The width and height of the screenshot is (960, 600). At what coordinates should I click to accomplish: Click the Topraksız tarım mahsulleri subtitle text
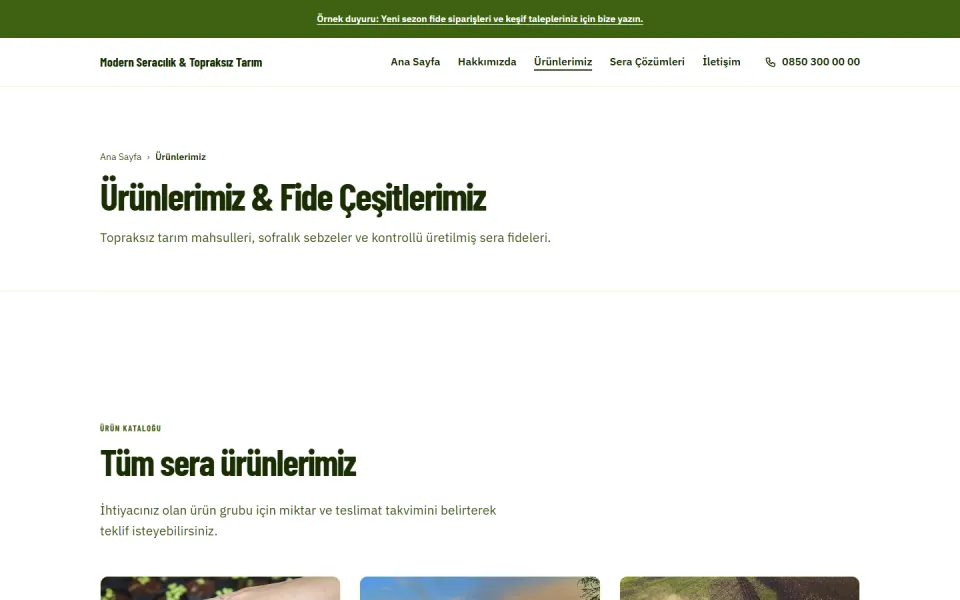tap(325, 238)
